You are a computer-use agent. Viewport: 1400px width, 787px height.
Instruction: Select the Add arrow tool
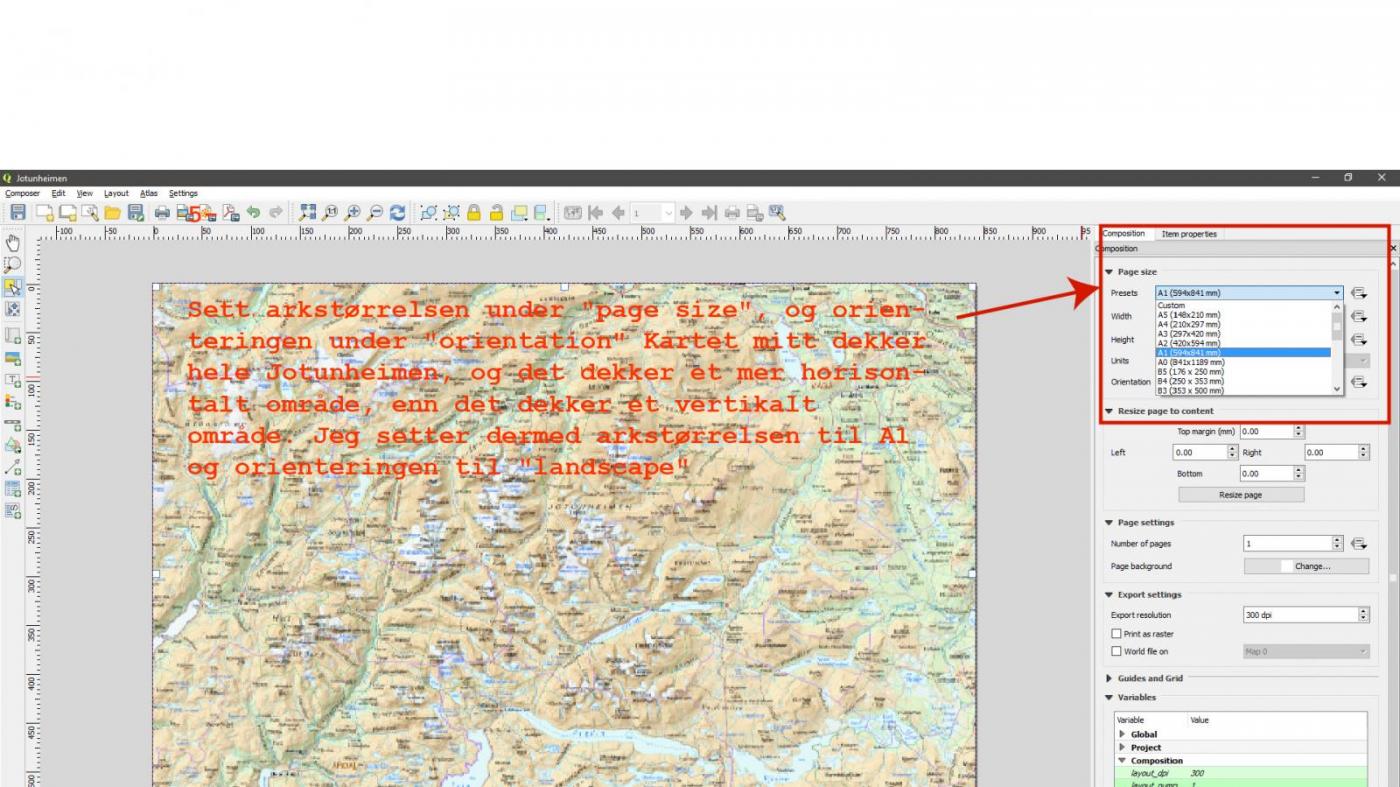tap(13, 467)
